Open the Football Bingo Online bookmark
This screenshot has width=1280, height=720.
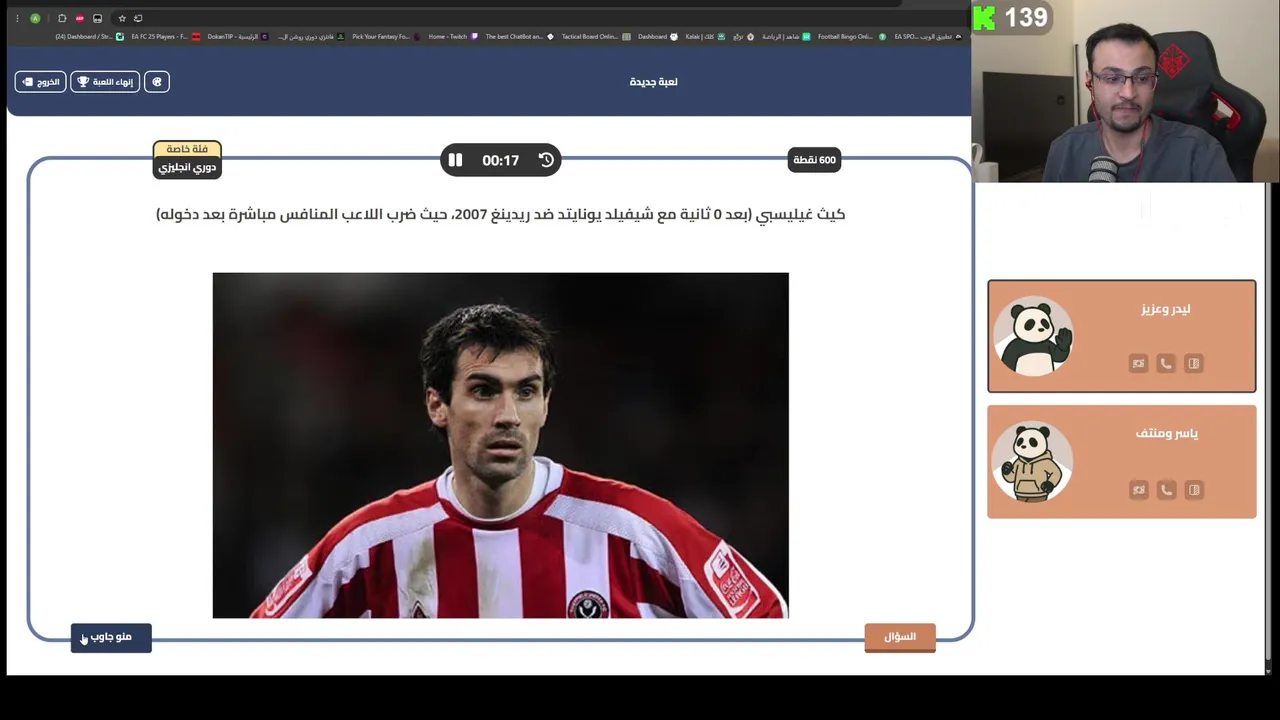pos(850,37)
